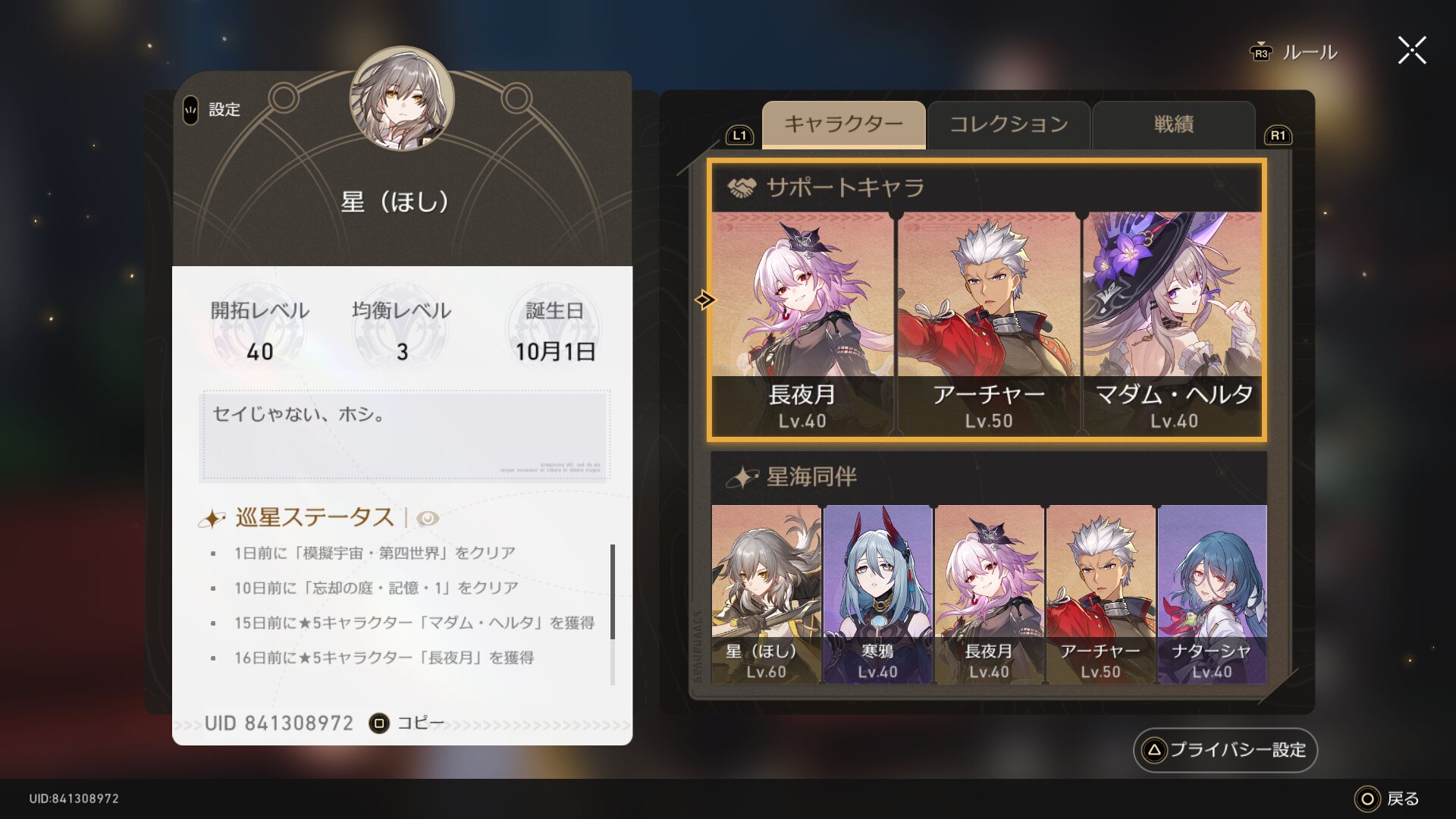This screenshot has width=1456, height=819.
Task: Select 寒鴉 Lv.40 companion card
Action: point(877,595)
